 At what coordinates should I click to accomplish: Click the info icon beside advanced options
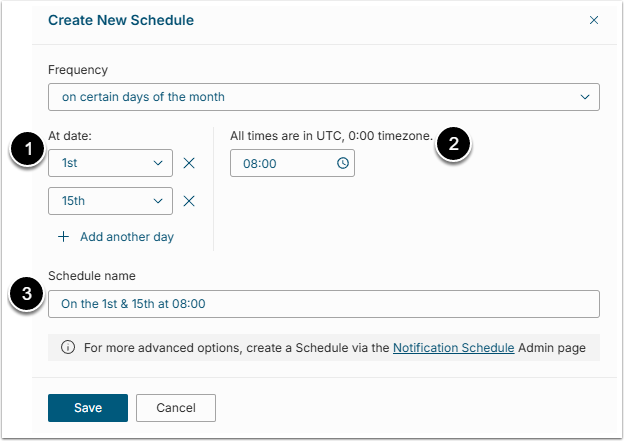[68, 348]
